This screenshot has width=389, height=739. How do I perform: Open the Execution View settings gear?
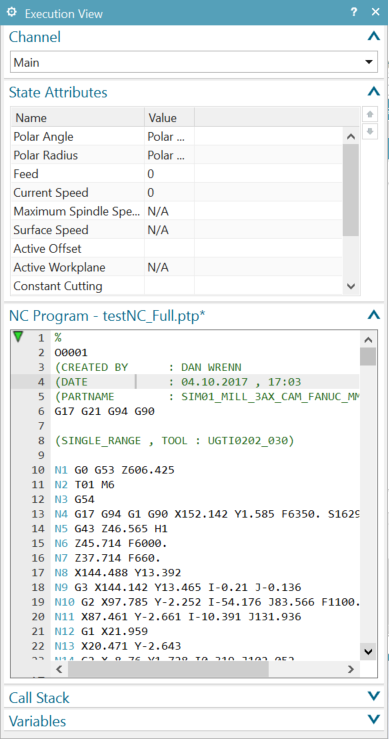[x=12, y=12]
